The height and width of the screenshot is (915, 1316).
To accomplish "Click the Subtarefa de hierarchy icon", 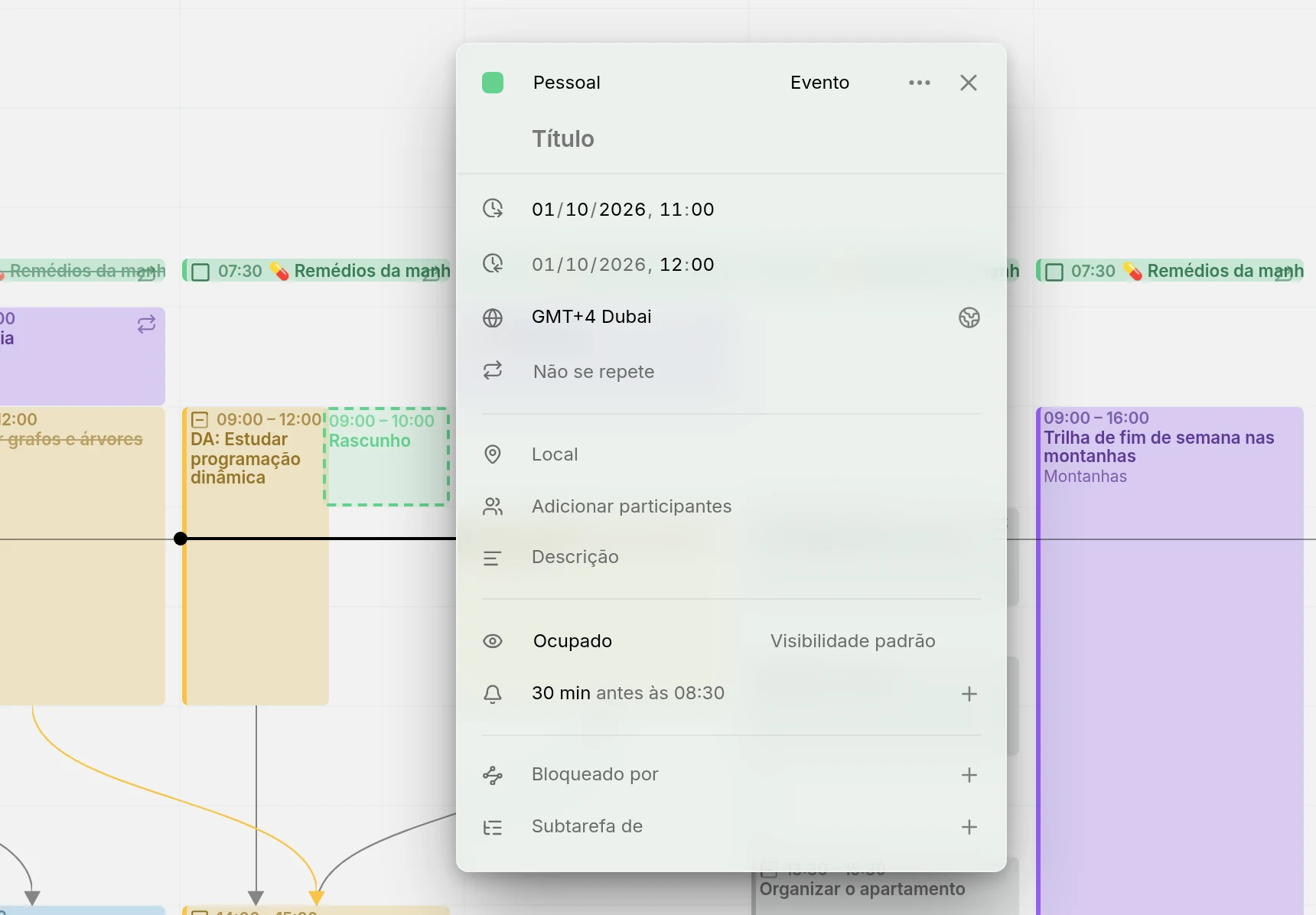I will point(493,827).
